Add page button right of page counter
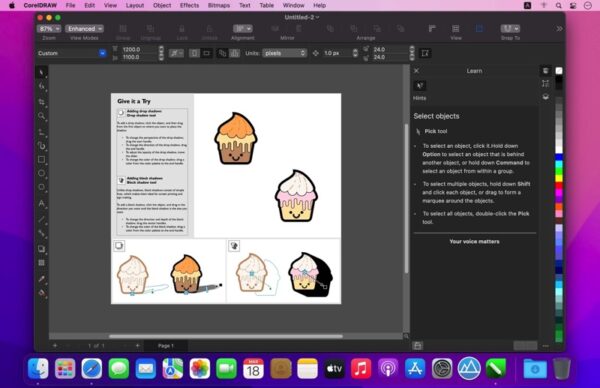Viewport: 600px width, 388px height. point(138,346)
